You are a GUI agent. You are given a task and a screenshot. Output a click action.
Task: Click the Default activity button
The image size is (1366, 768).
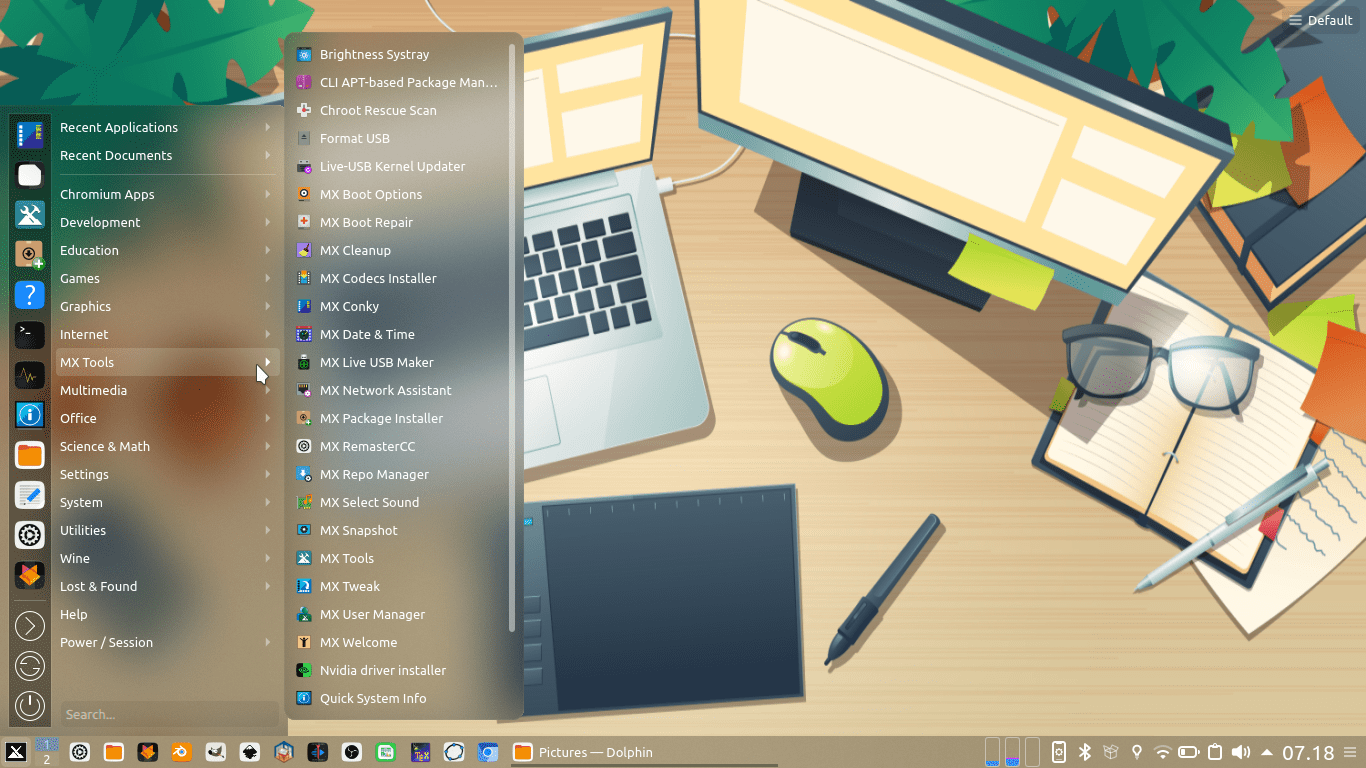tap(1321, 20)
